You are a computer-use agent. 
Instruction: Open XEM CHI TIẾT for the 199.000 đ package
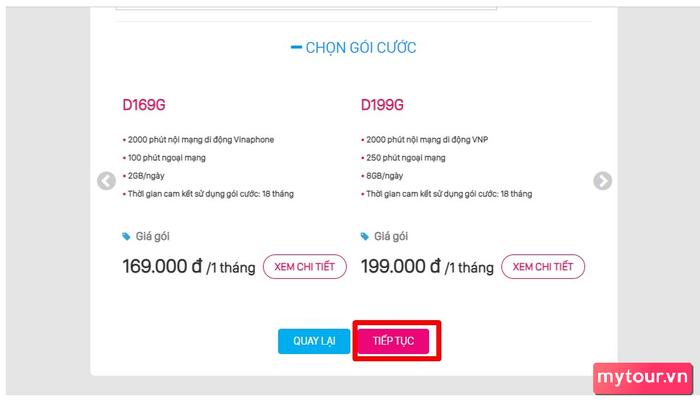tap(542, 267)
